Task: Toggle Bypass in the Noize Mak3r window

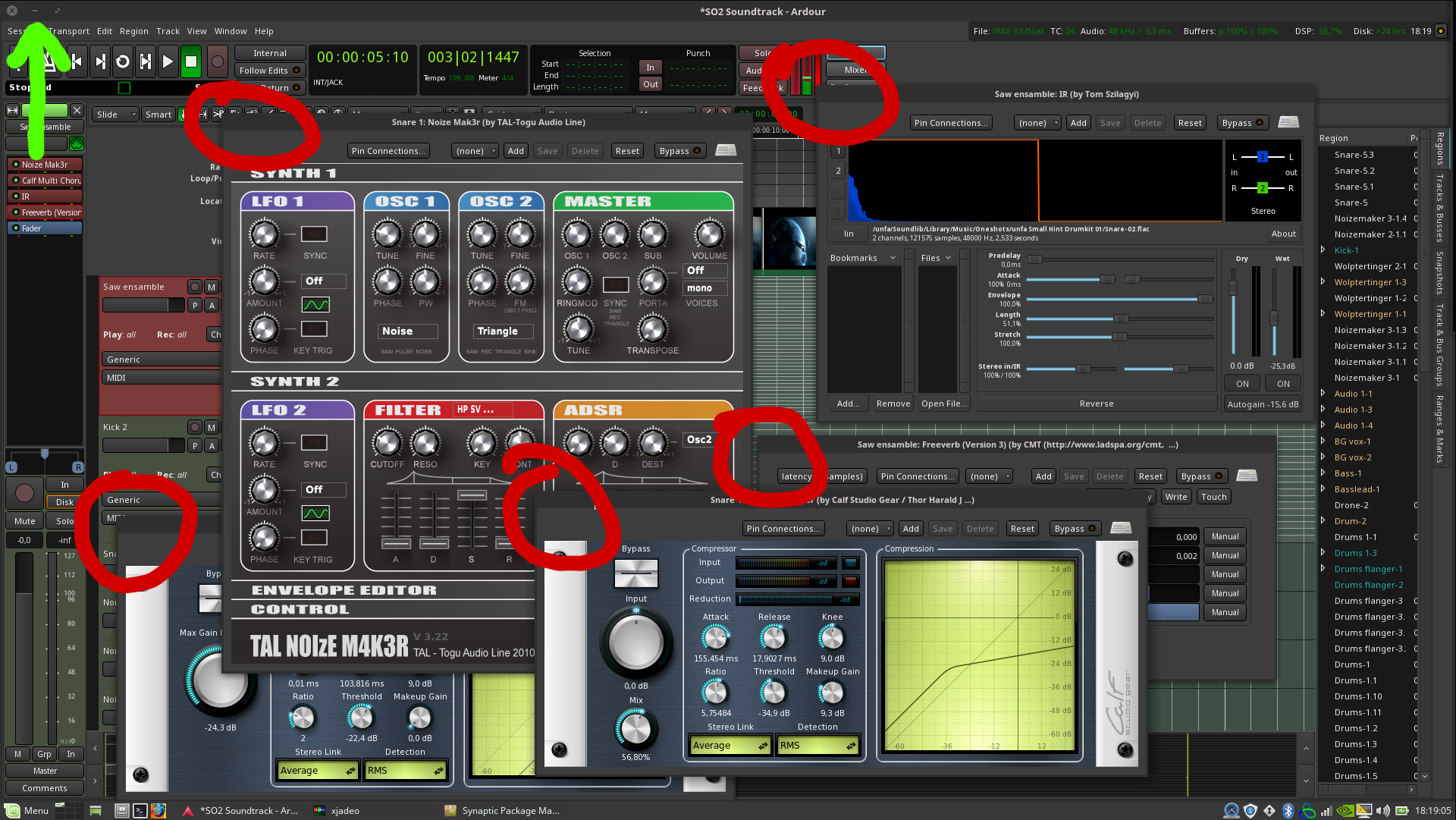Action: [x=679, y=151]
